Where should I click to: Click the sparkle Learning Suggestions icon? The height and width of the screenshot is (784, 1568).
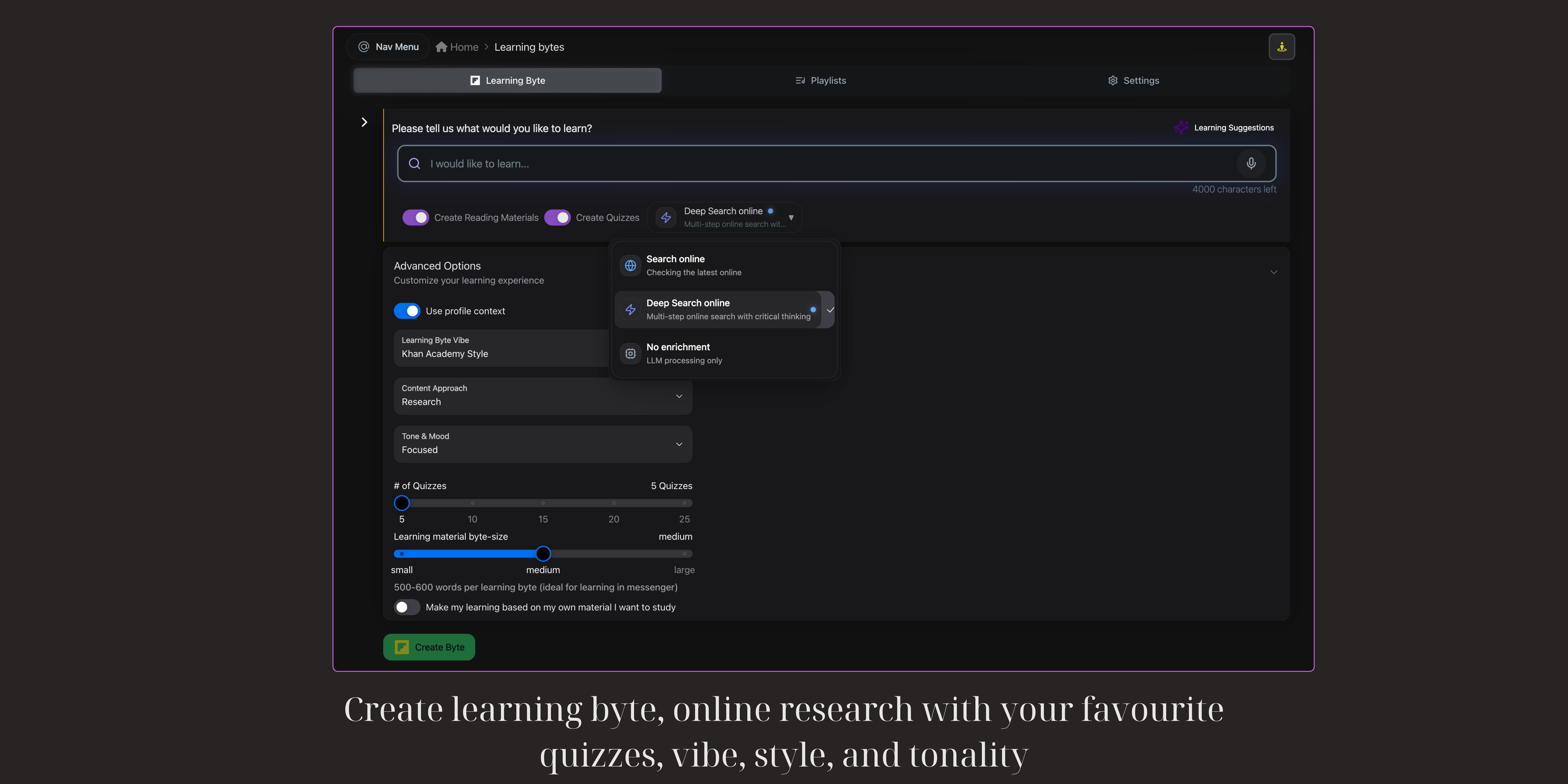tap(1181, 127)
